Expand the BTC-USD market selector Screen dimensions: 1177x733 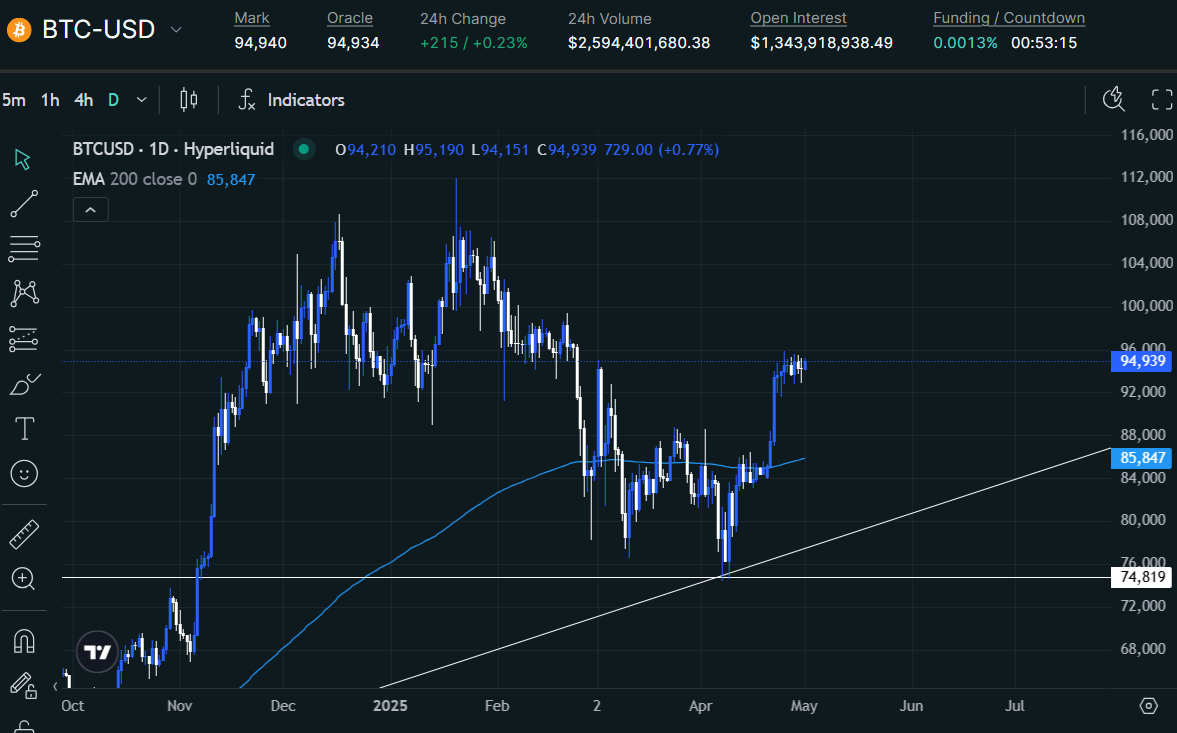coord(176,30)
